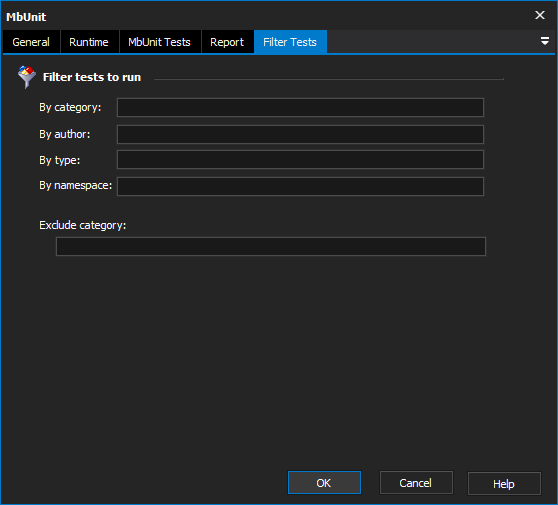Go to the Report tab
Screen dimensions: 558x505
[x=227, y=42]
